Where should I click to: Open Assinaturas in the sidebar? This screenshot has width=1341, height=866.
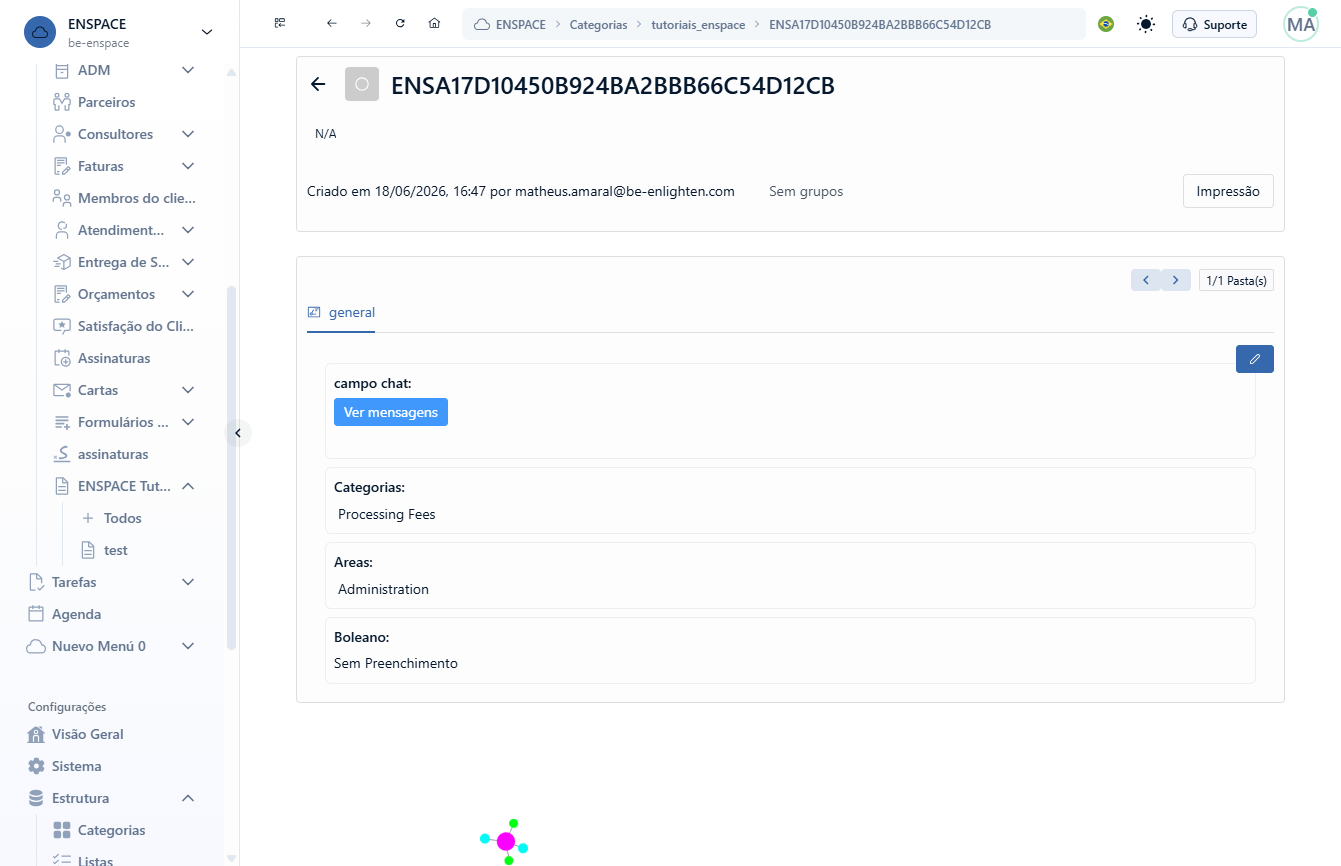[x=114, y=358]
